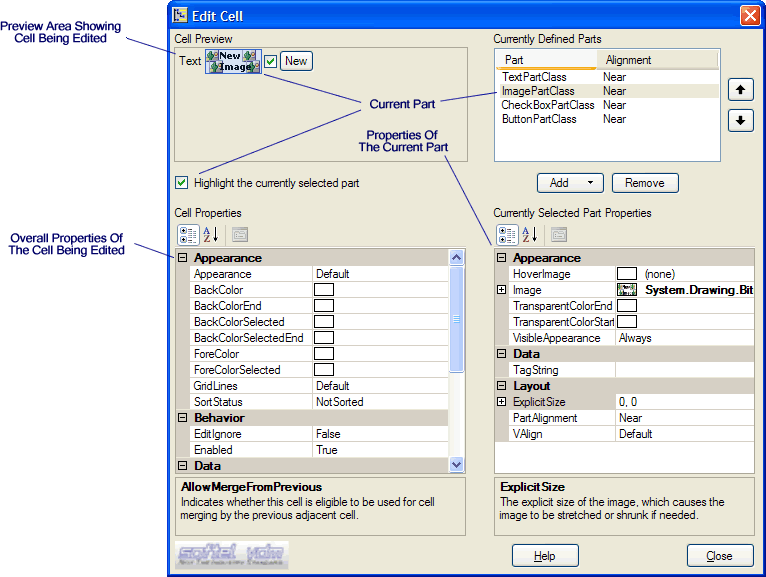Uncheck Highlight the currently selected part
Viewport: 766px width, 577px height.
(x=182, y=183)
